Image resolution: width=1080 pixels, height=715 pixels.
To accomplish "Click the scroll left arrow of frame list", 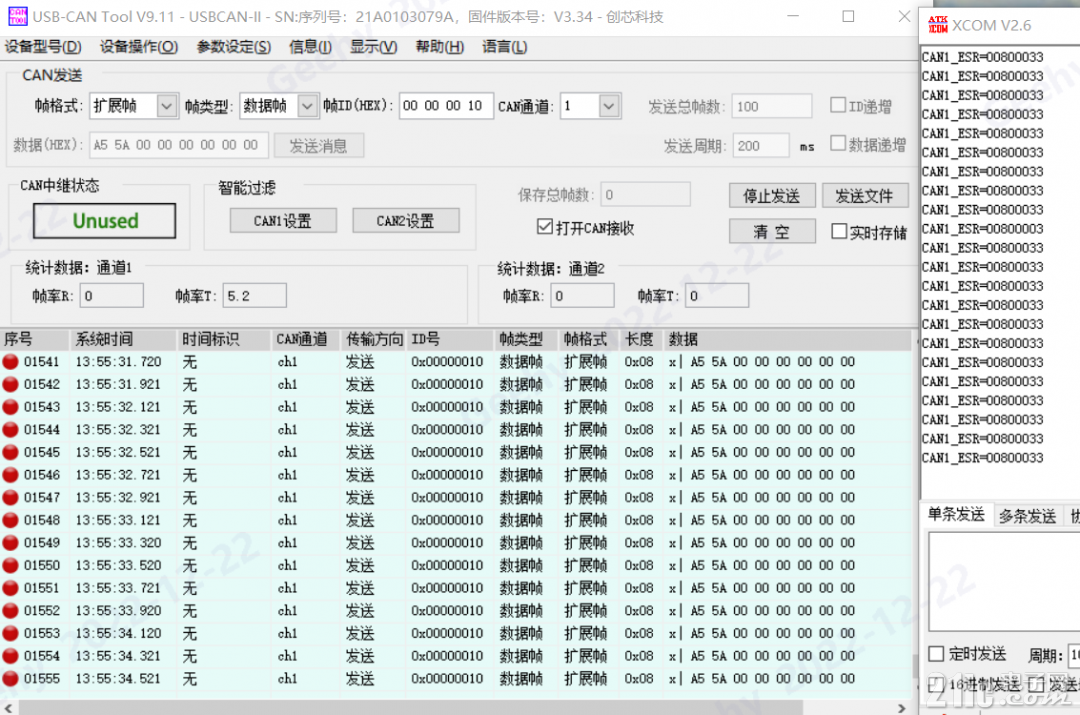I will tap(8, 707).
